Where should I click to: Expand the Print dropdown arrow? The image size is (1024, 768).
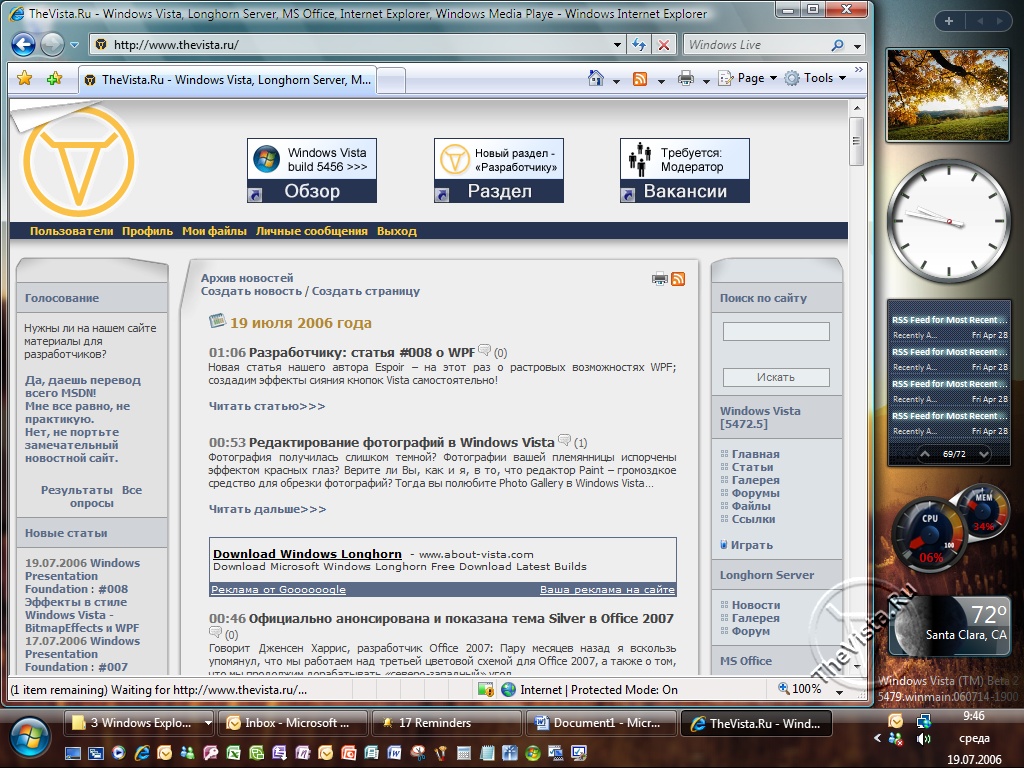pyautogui.click(x=706, y=80)
